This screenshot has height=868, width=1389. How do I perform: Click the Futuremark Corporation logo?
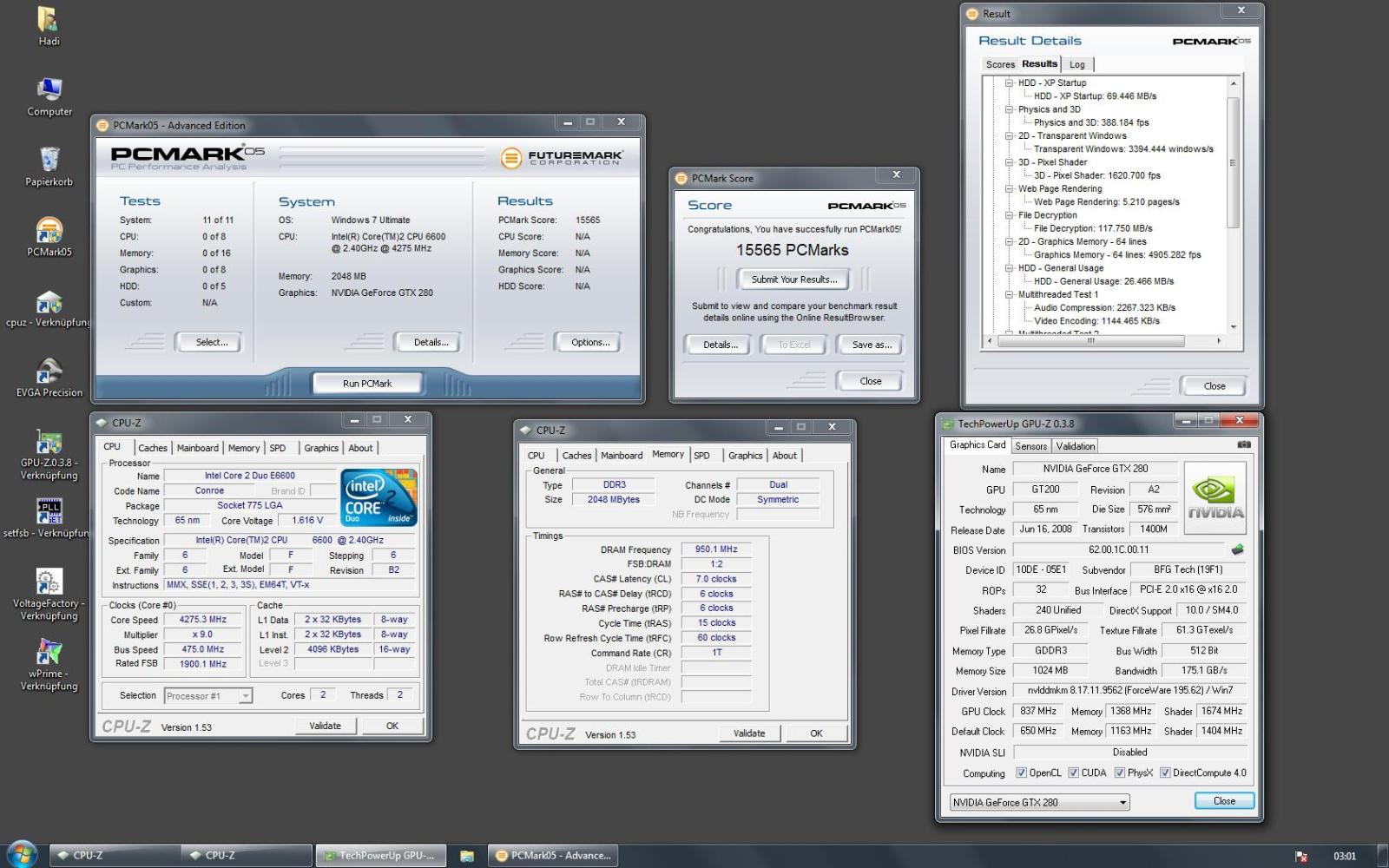[563, 158]
